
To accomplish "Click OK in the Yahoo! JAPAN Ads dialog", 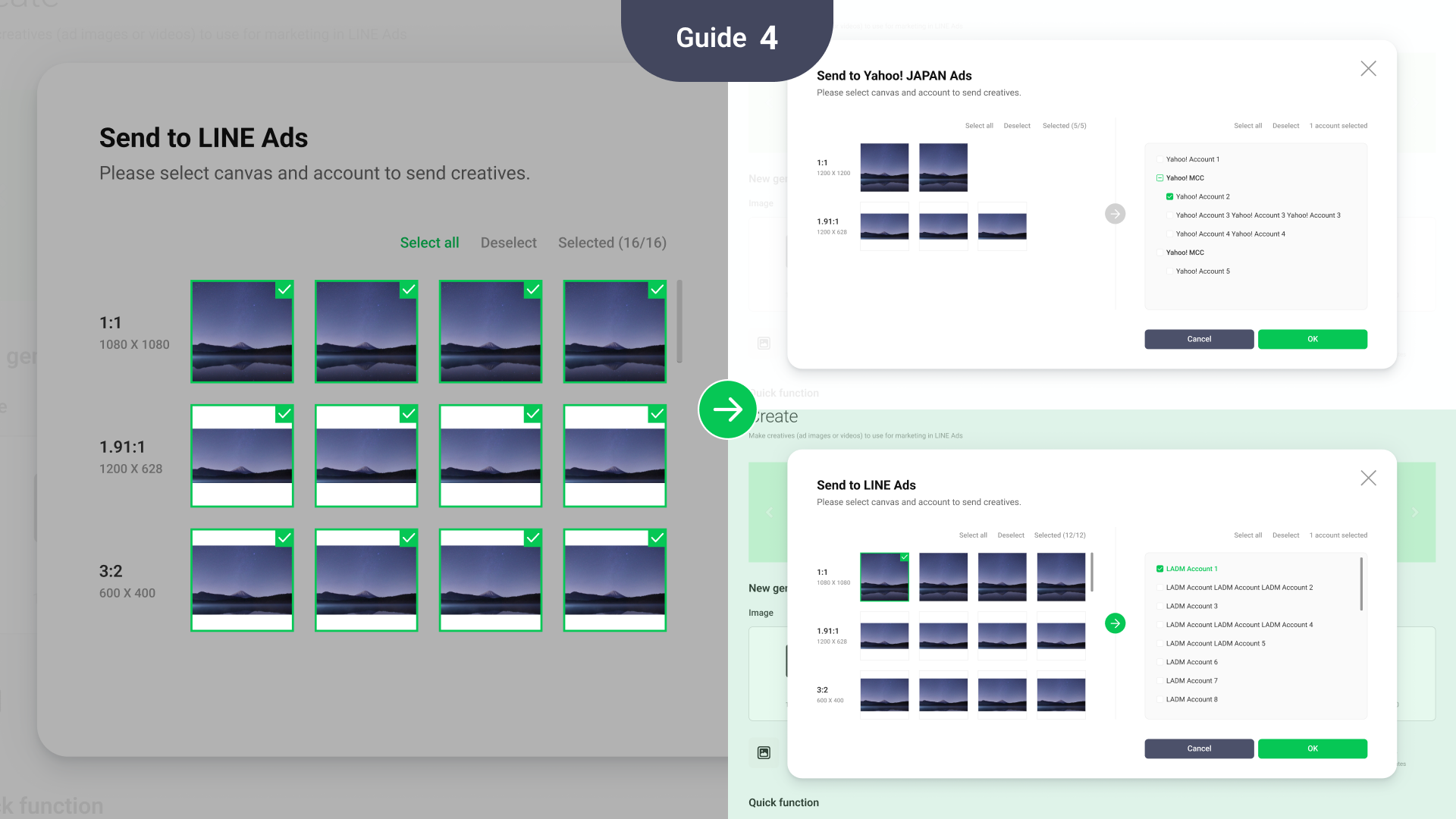I will coord(1313,339).
